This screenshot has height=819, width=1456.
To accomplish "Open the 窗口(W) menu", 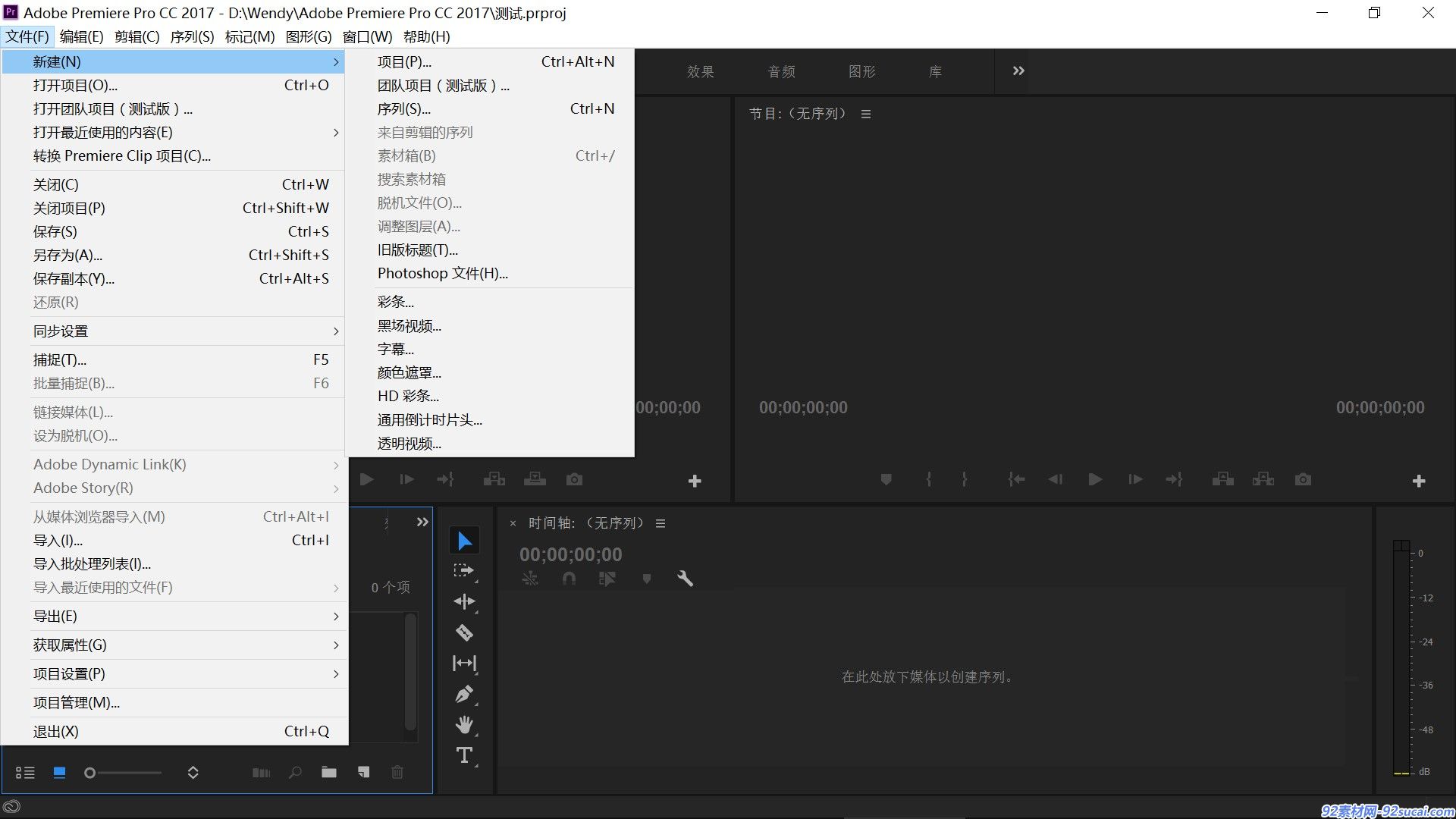I will (367, 36).
